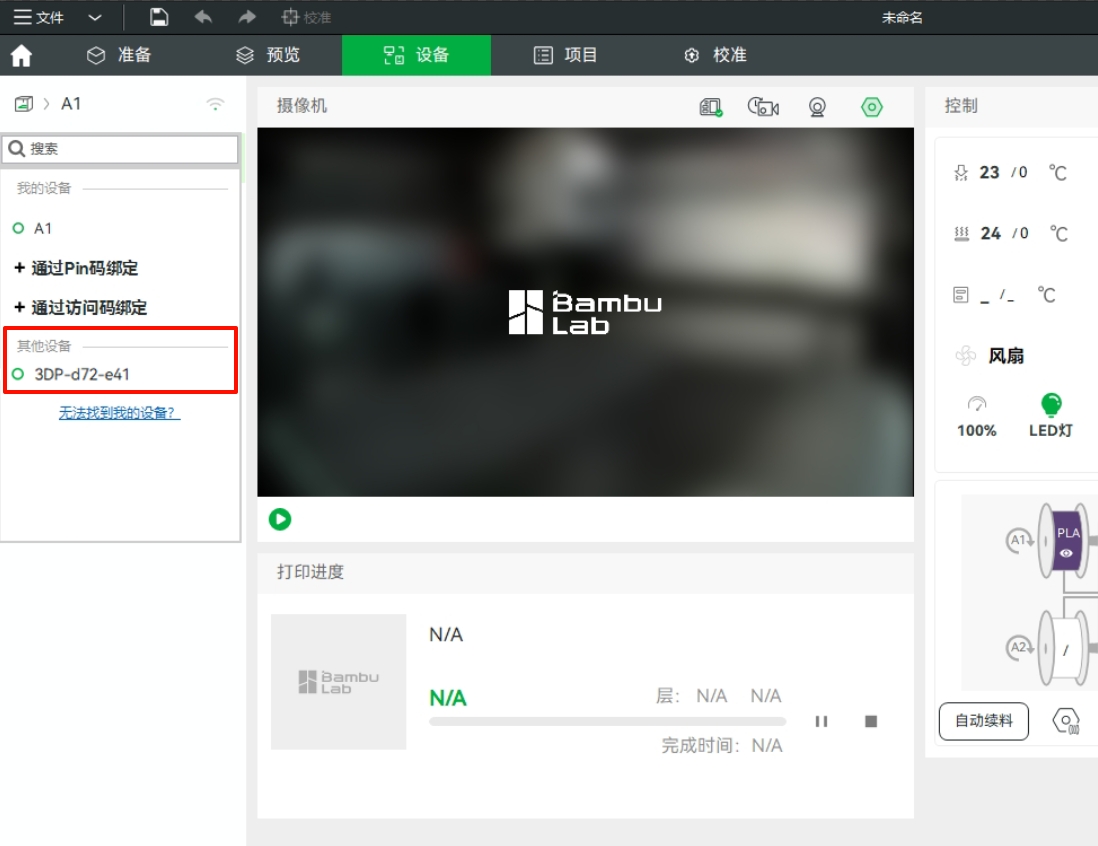The height and width of the screenshot is (846, 1098).
Task: Expand the dropdown arrow beside 文件
Action: point(95,18)
